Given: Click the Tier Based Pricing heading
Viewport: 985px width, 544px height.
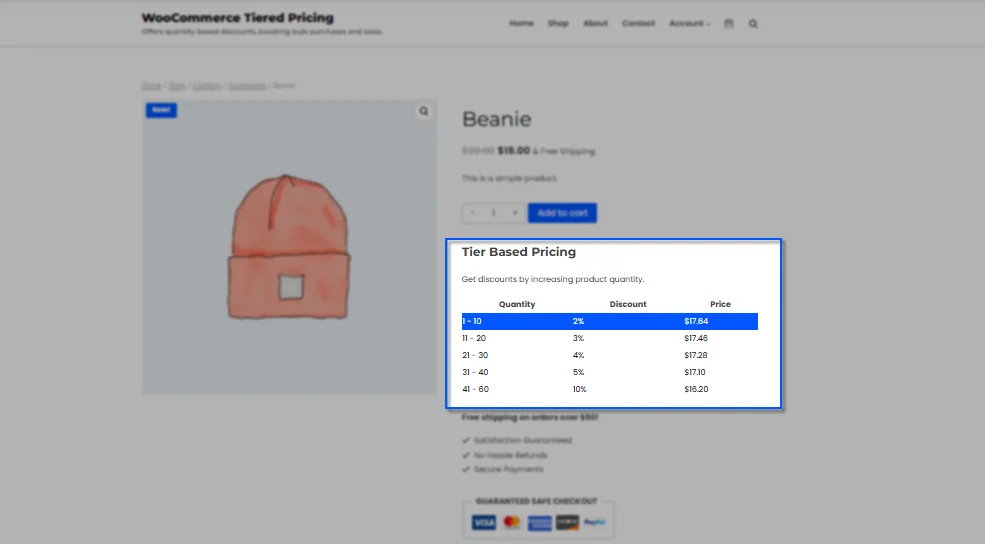Looking at the screenshot, I should pos(519,252).
